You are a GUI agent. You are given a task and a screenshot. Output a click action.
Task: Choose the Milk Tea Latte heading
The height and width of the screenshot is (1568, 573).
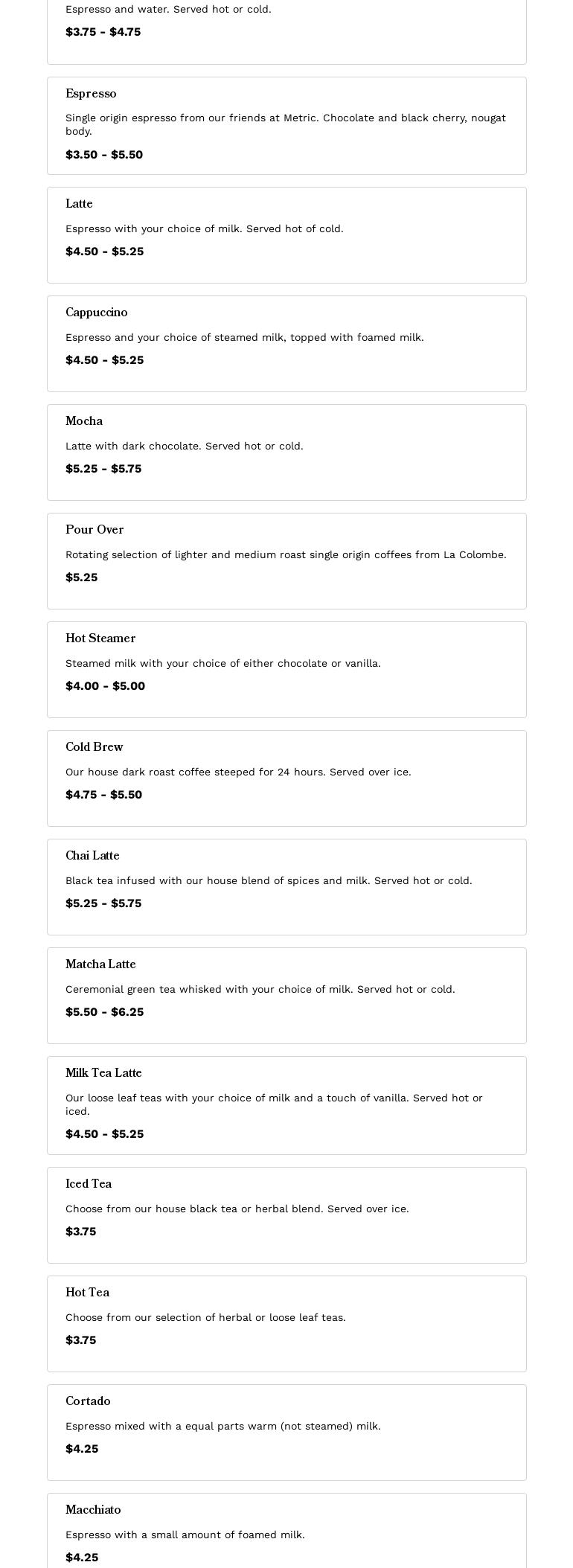click(103, 1073)
